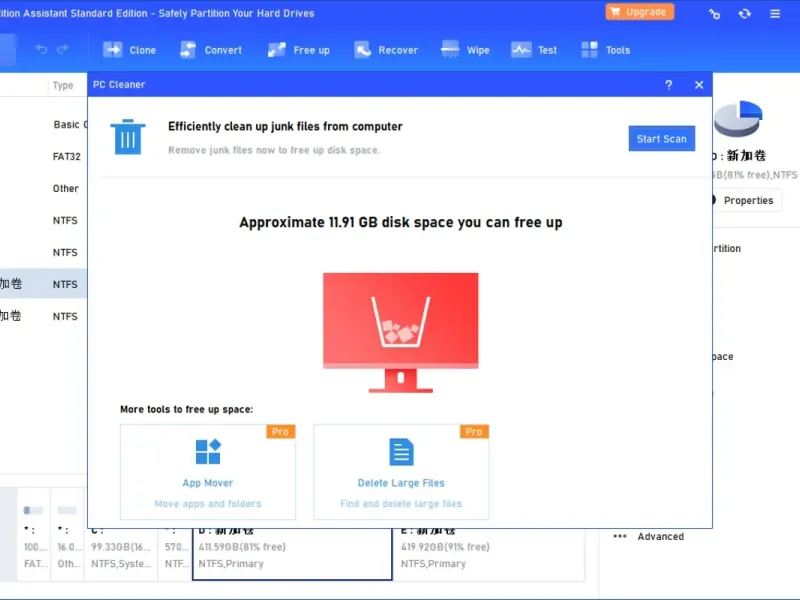Image resolution: width=800 pixels, height=600 pixels.
Task: Click the refresh icon in the title bar
Action: click(745, 14)
